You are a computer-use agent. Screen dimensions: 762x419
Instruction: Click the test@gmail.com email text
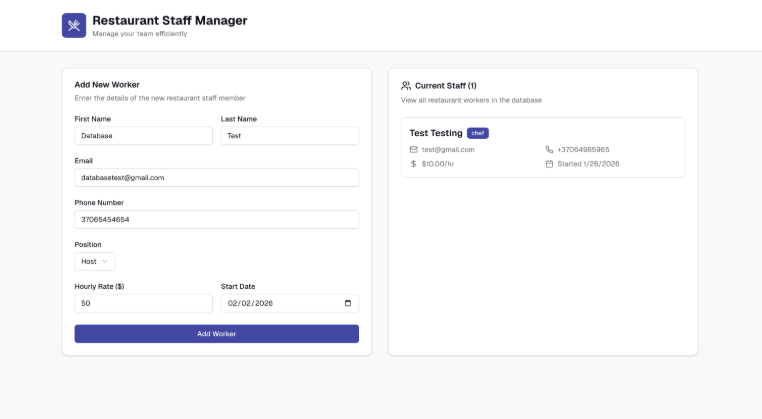point(448,149)
